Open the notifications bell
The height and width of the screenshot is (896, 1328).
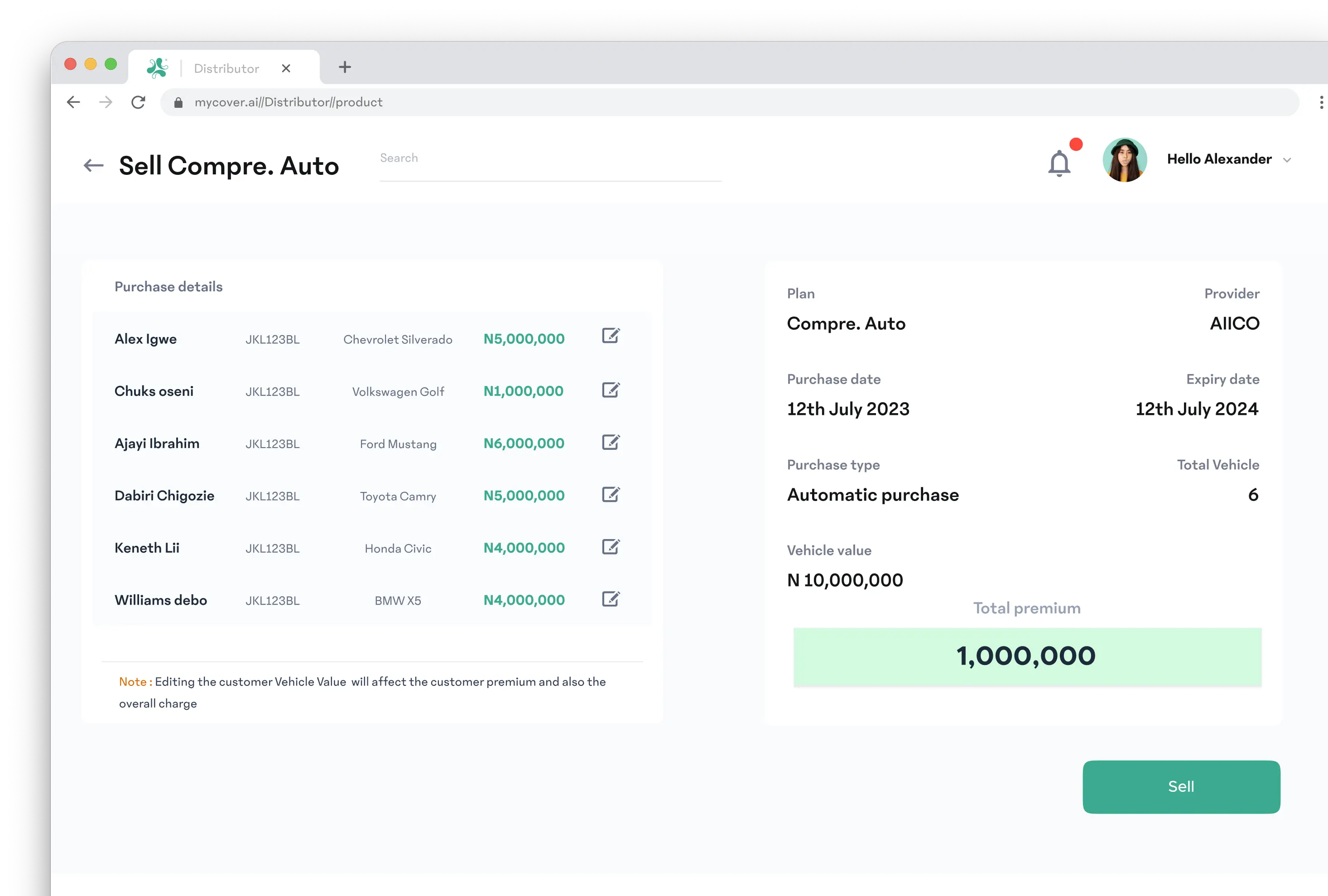coord(1059,164)
